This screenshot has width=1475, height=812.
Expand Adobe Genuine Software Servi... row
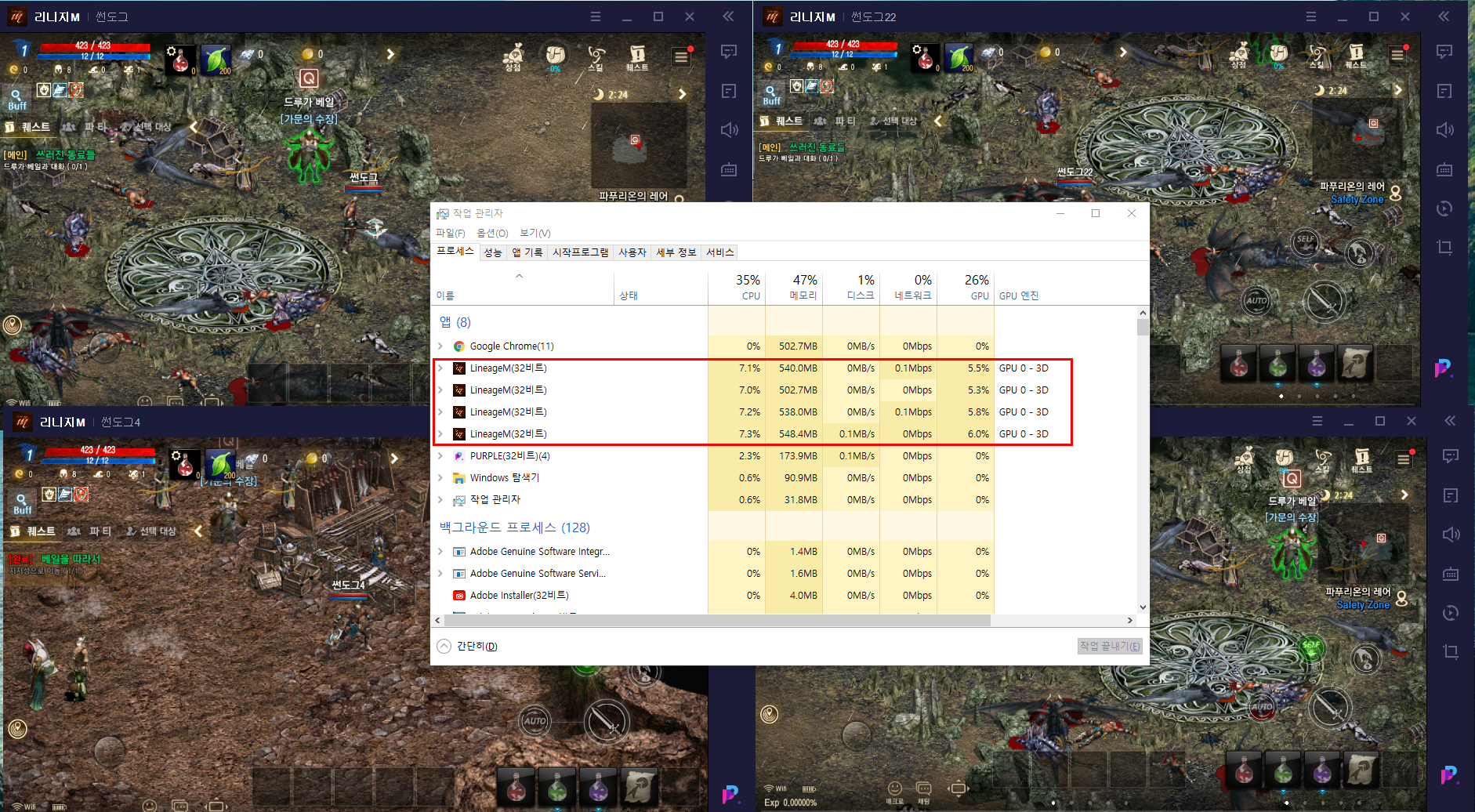pyautogui.click(x=440, y=573)
